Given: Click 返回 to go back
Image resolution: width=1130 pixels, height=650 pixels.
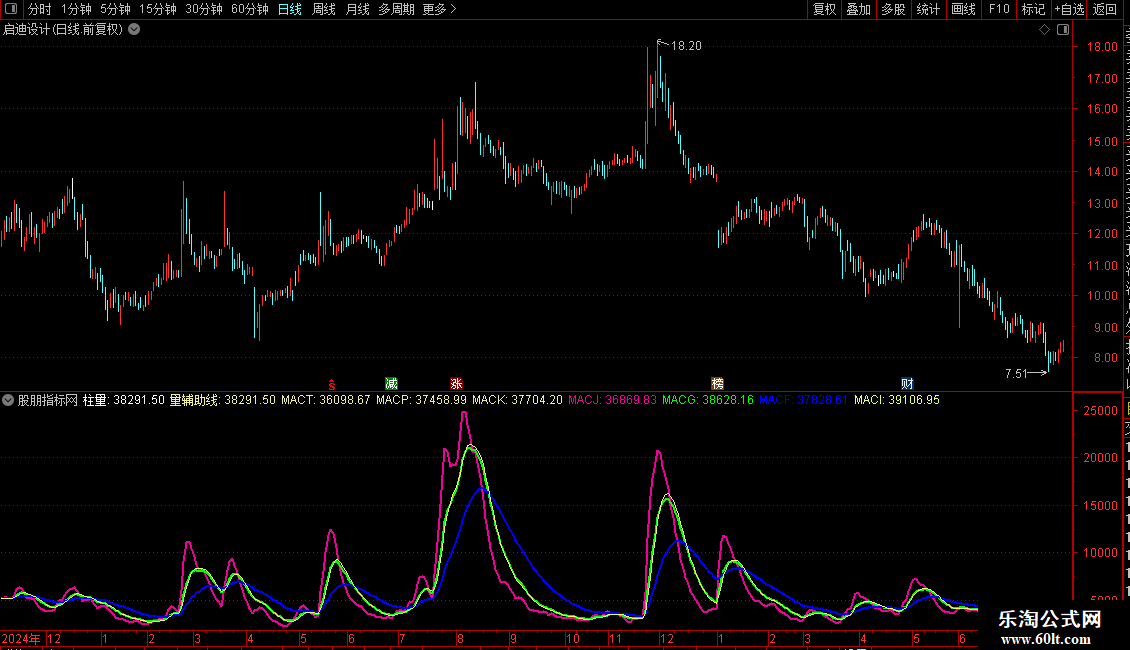Looking at the screenshot, I should click(1105, 9).
